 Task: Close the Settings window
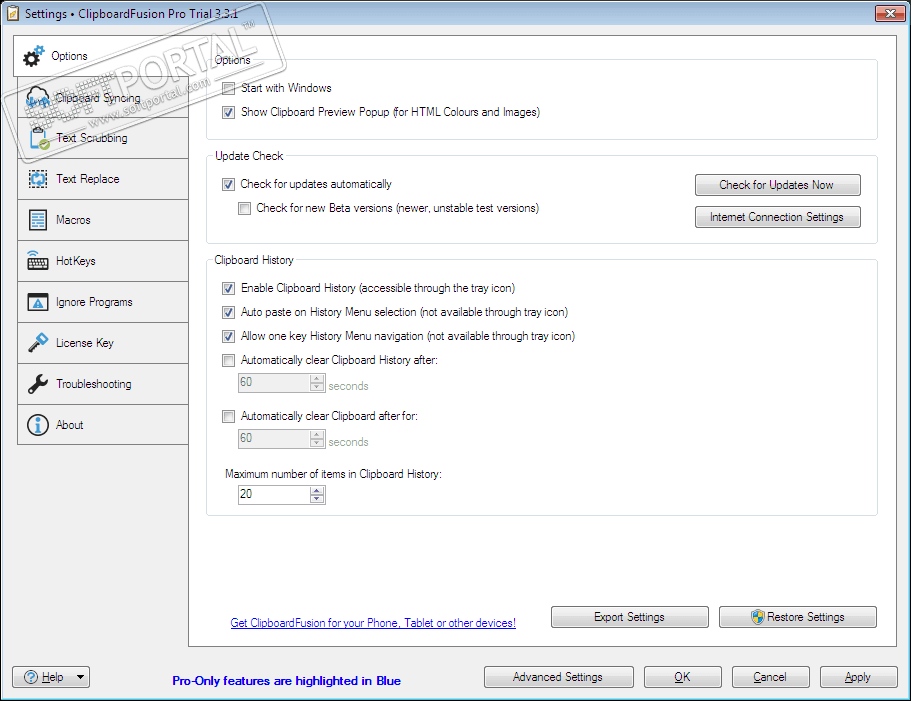click(890, 13)
